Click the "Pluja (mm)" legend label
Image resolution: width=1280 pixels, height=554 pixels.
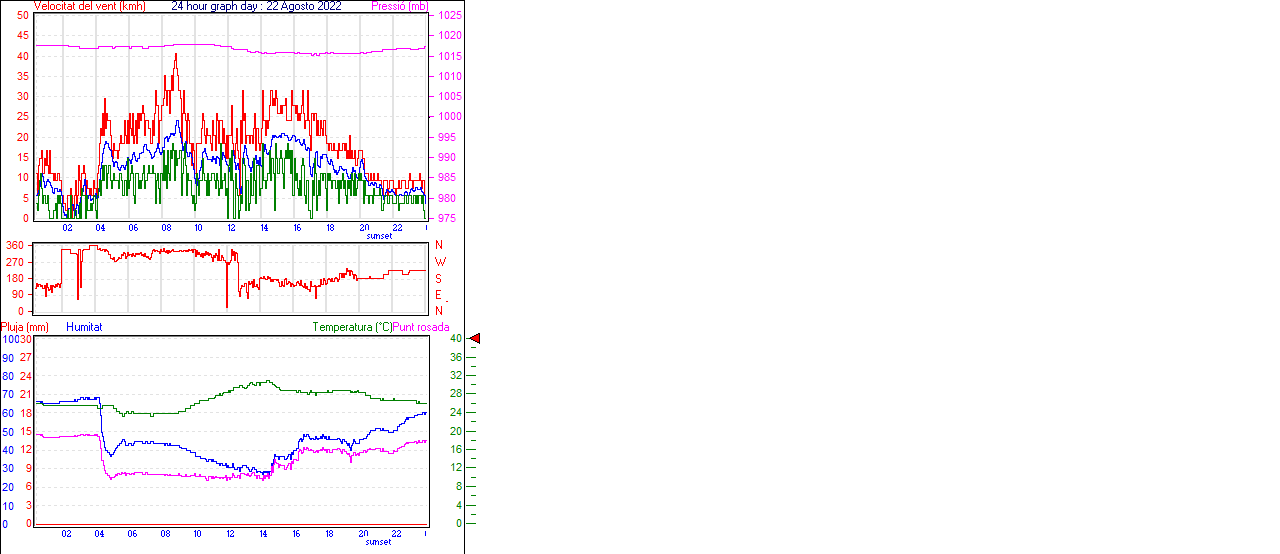click(25, 327)
